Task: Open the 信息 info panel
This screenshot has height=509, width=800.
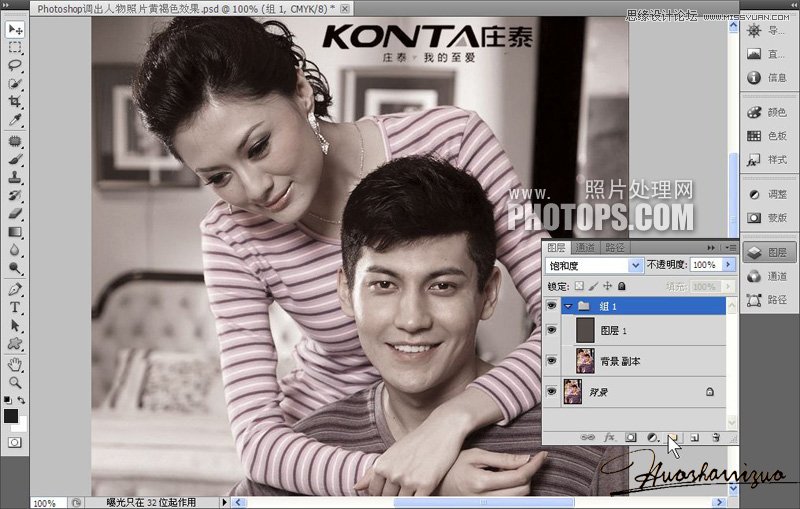Action: click(x=769, y=78)
